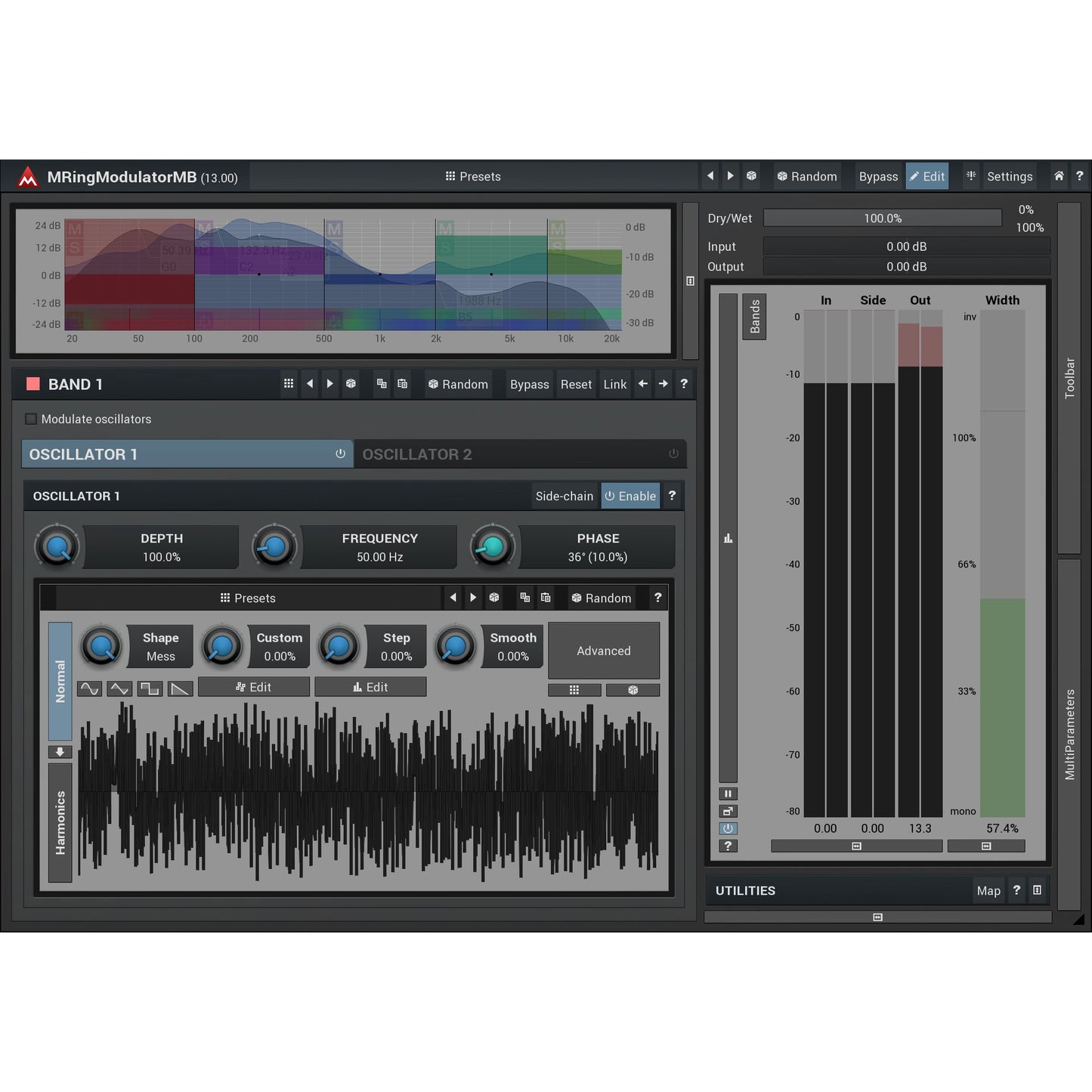Click the next arrow beside Link in Band 1
This screenshot has height=1092, width=1092.
point(663,384)
